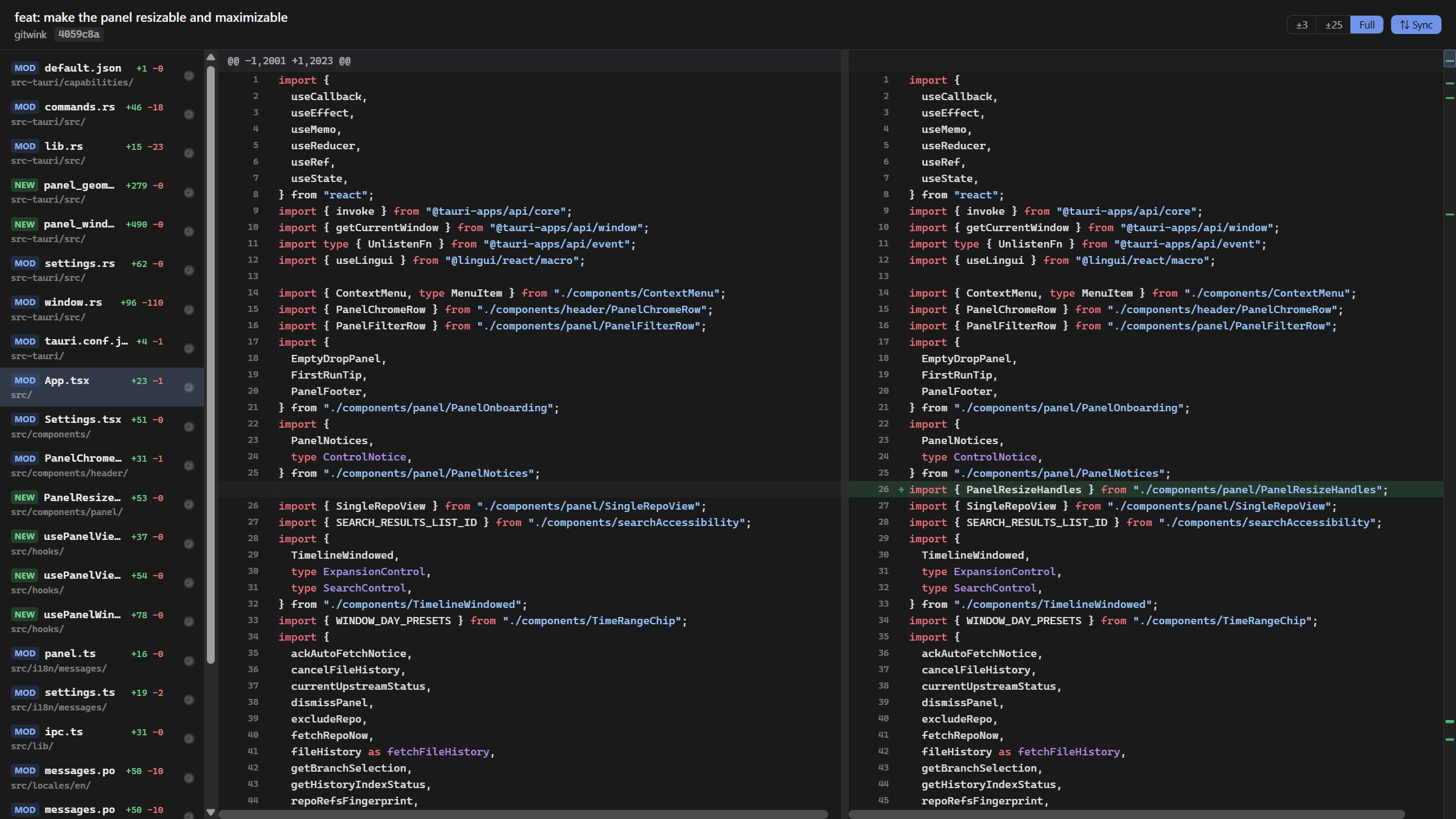Click the clock icon for settings.rs
Image resolution: width=1456 pixels, height=819 pixels.
[189, 271]
